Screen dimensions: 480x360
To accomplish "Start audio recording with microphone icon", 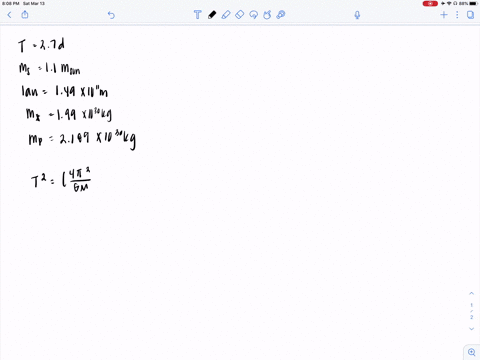I will [x=357, y=15].
